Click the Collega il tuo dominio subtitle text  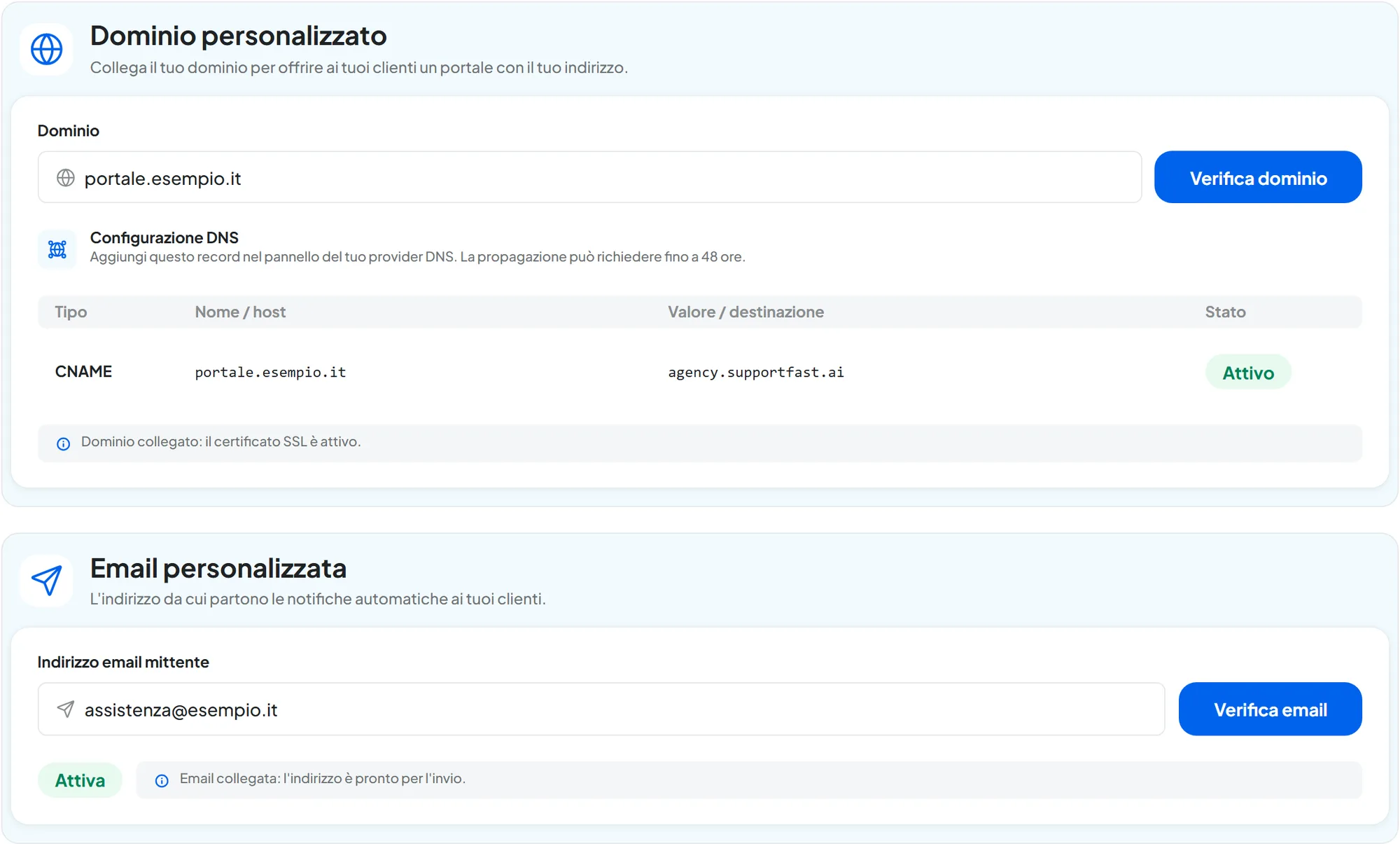[x=358, y=68]
